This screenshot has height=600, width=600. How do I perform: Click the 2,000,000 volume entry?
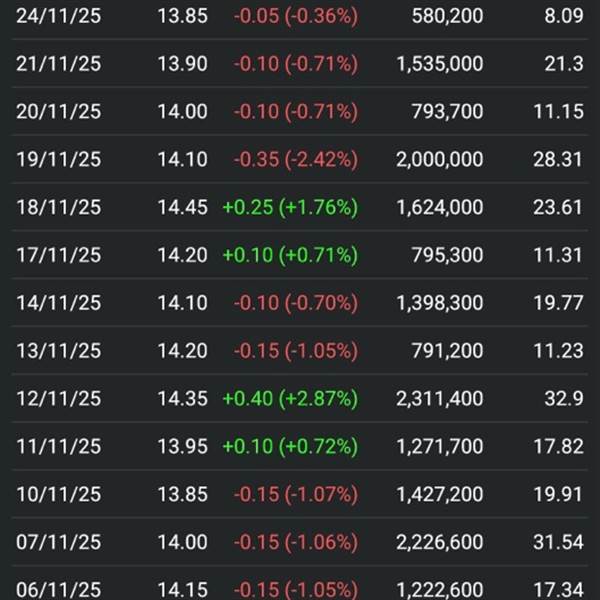pyautogui.click(x=439, y=160)
